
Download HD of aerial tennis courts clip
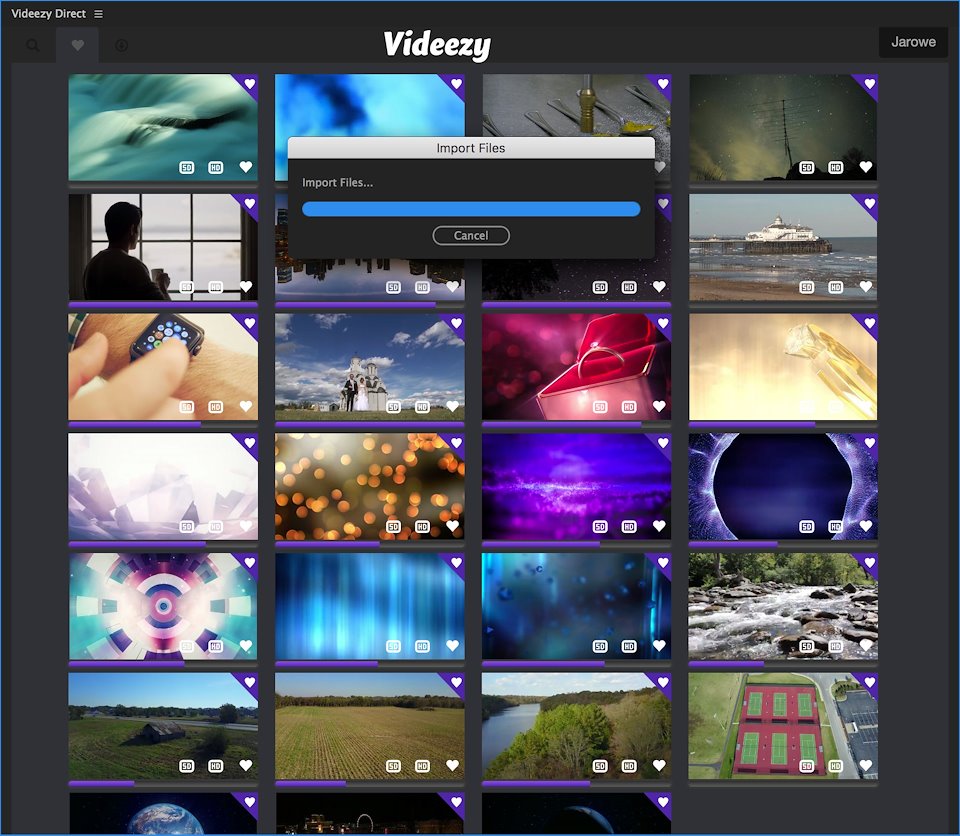[x=836, y=766]
